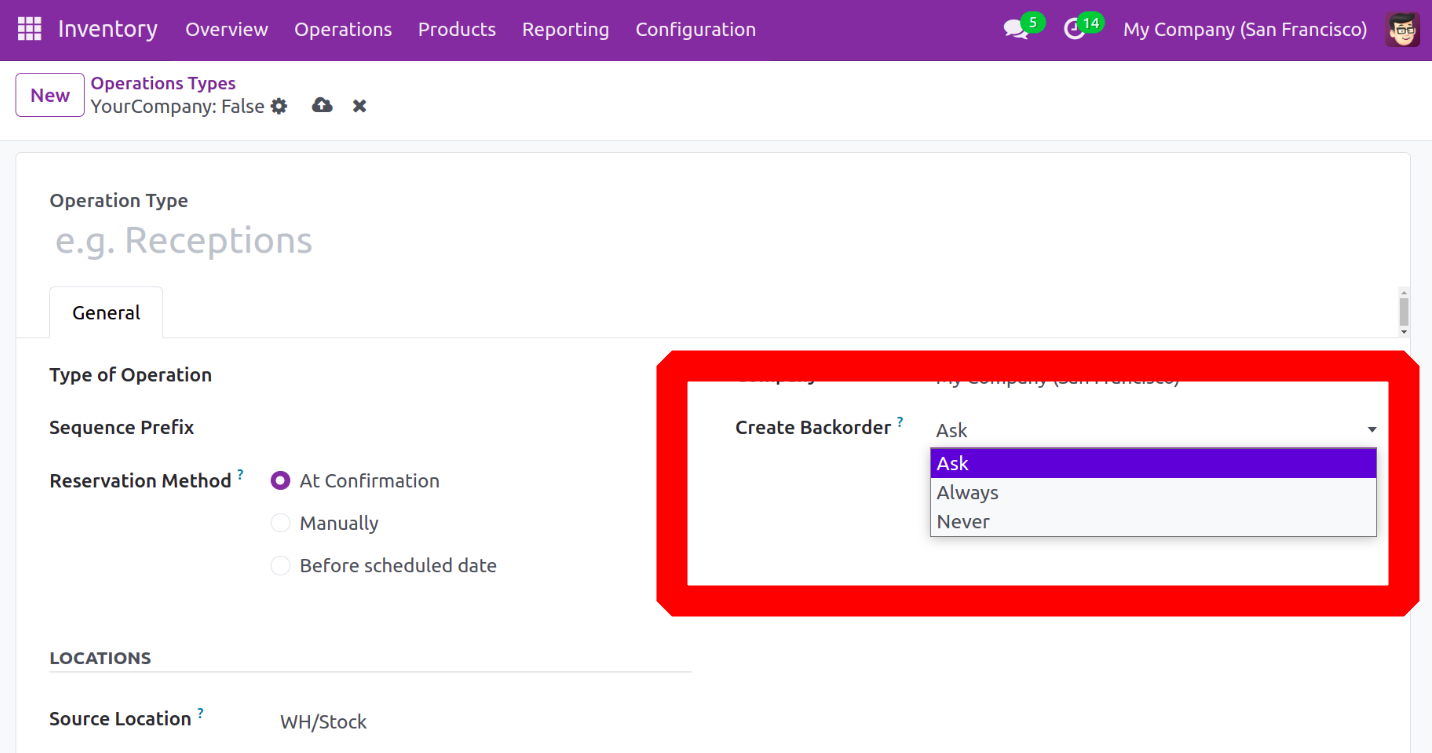Show Create Backorder help tooltip icon
1432x753 pixels.
900,422
